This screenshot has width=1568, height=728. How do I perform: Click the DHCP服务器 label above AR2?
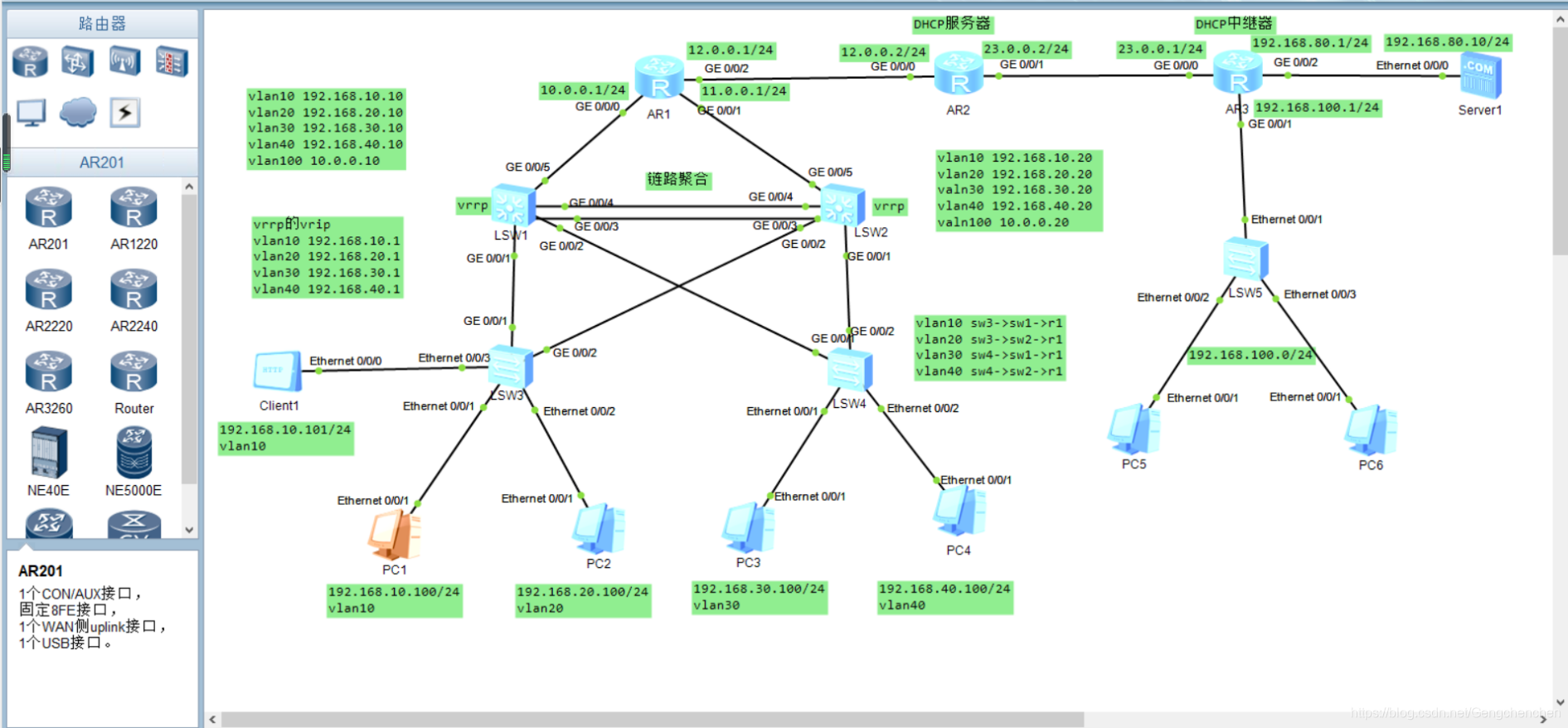pos(952,23)
